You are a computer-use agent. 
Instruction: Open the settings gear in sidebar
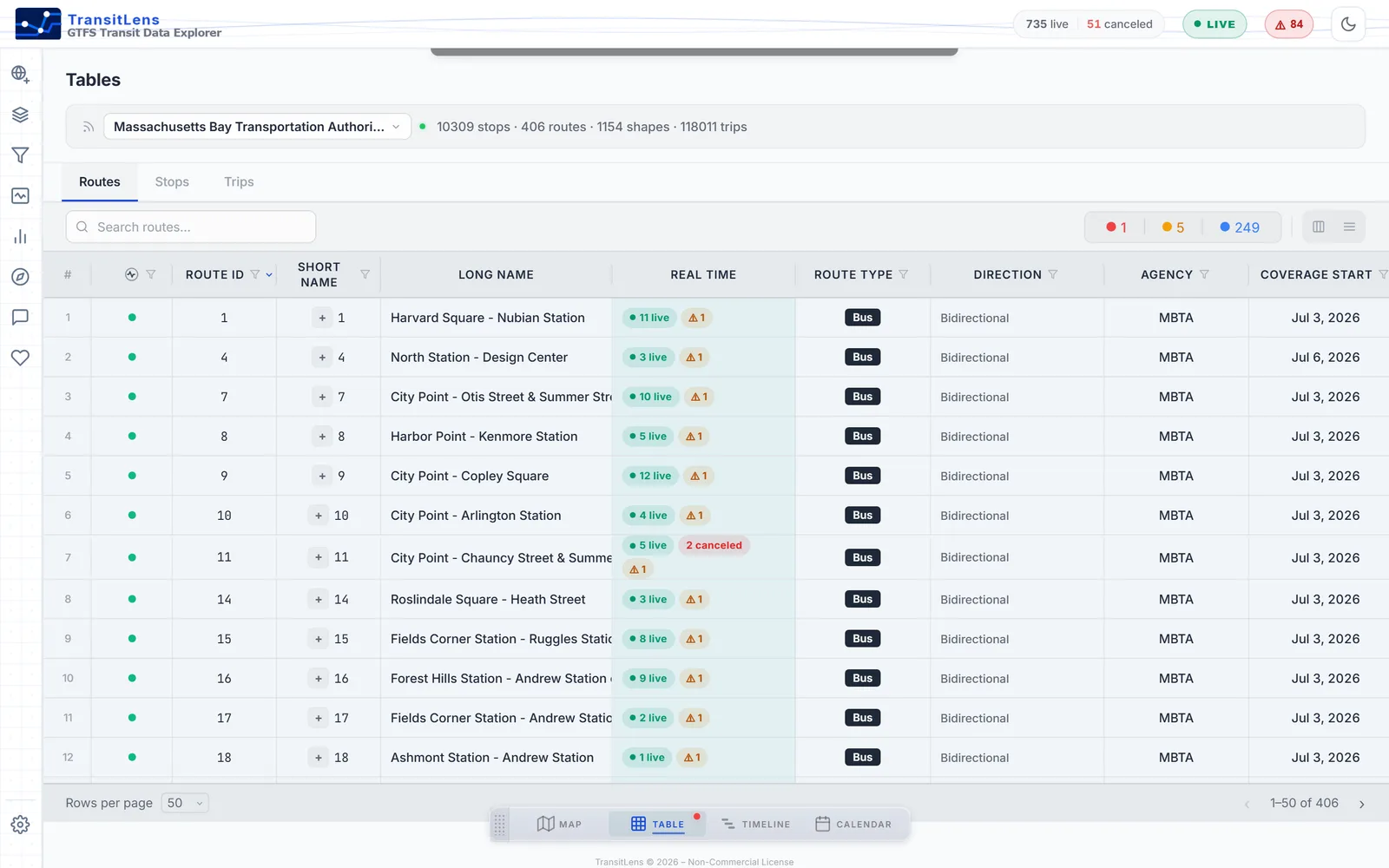pyautogui.click(x=20, y=825)
